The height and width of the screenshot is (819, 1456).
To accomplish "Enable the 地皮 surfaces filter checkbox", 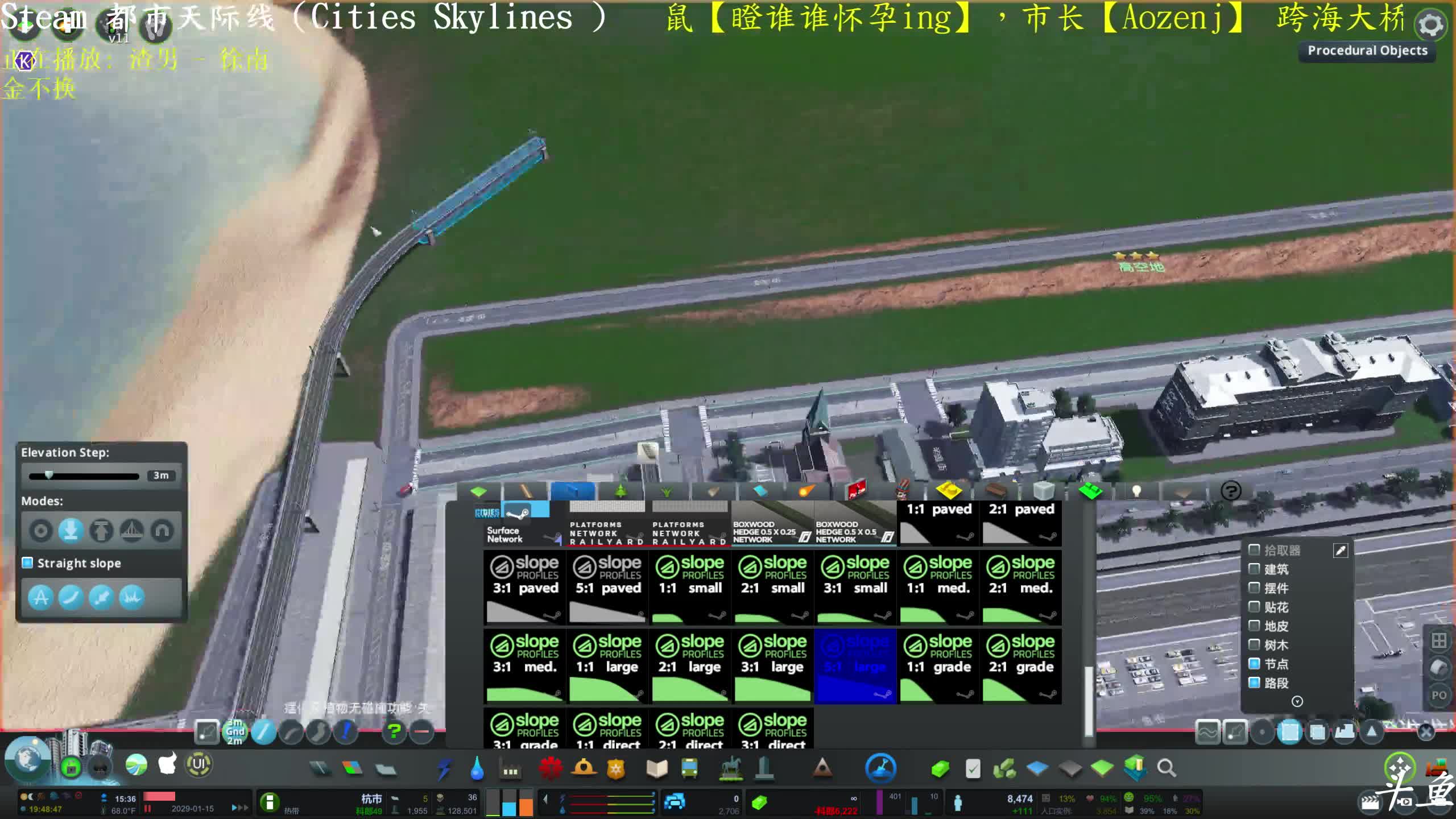I will point(1254,625).
